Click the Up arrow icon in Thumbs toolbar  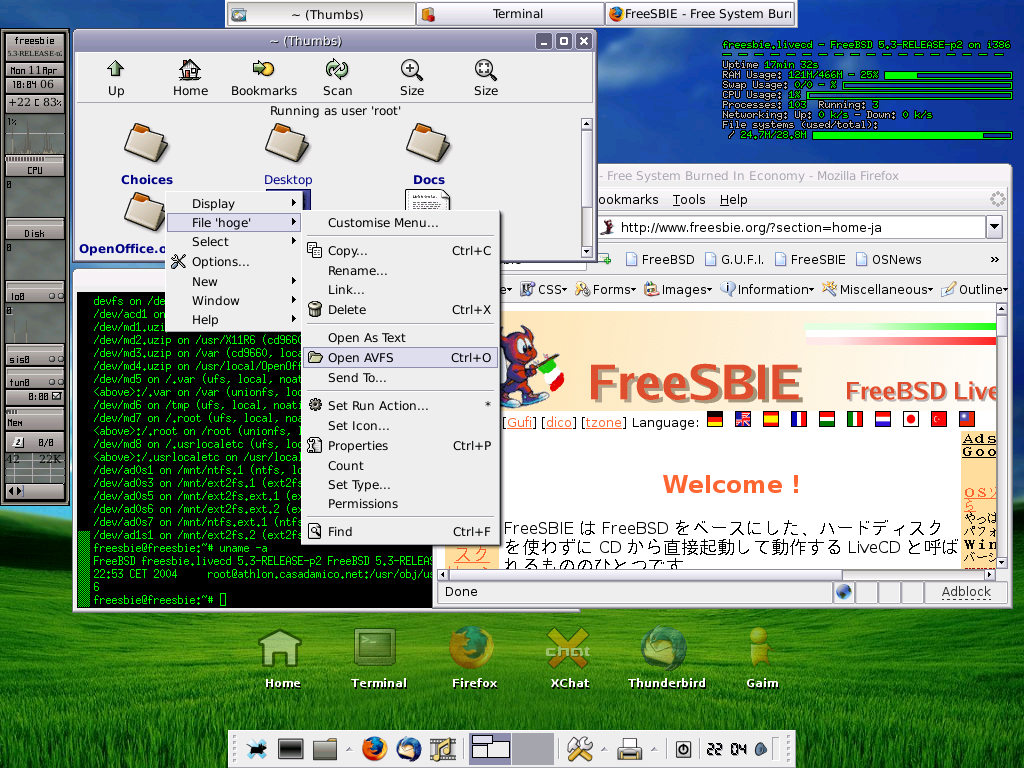116,69
